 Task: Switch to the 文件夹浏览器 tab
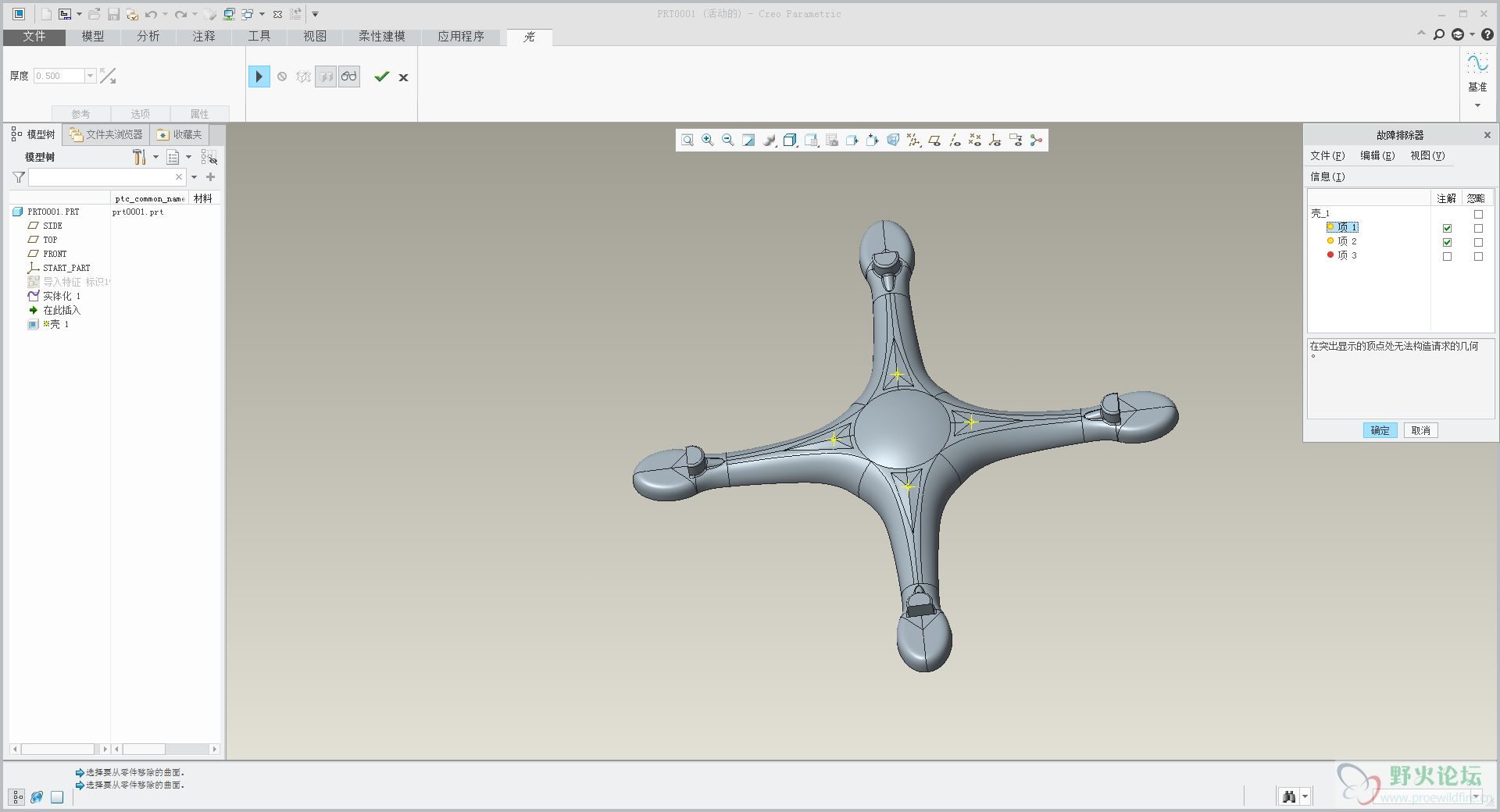[x=107, y=134]
